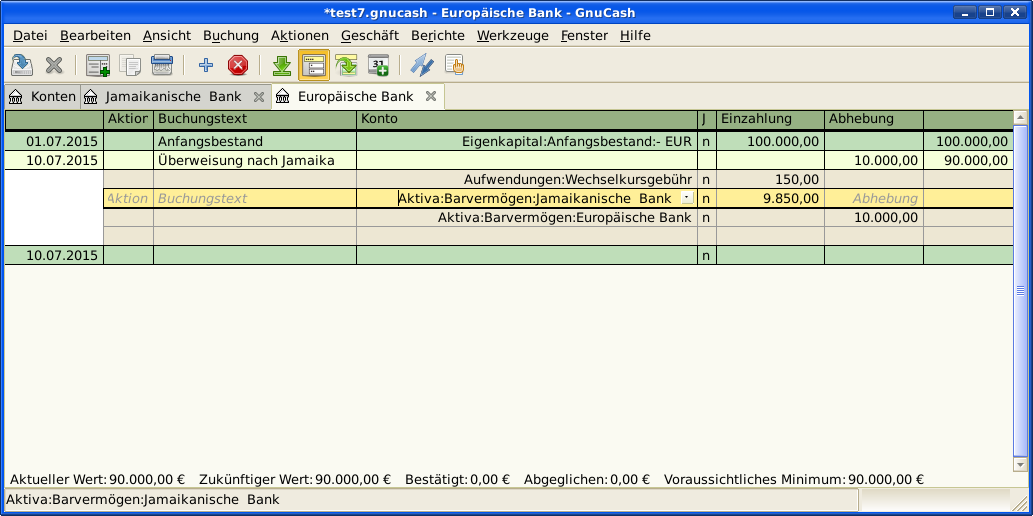This screenshot has height=516, width=1033.
Task: Click the vertical scrollbar down arrow
Action: 1019,465
